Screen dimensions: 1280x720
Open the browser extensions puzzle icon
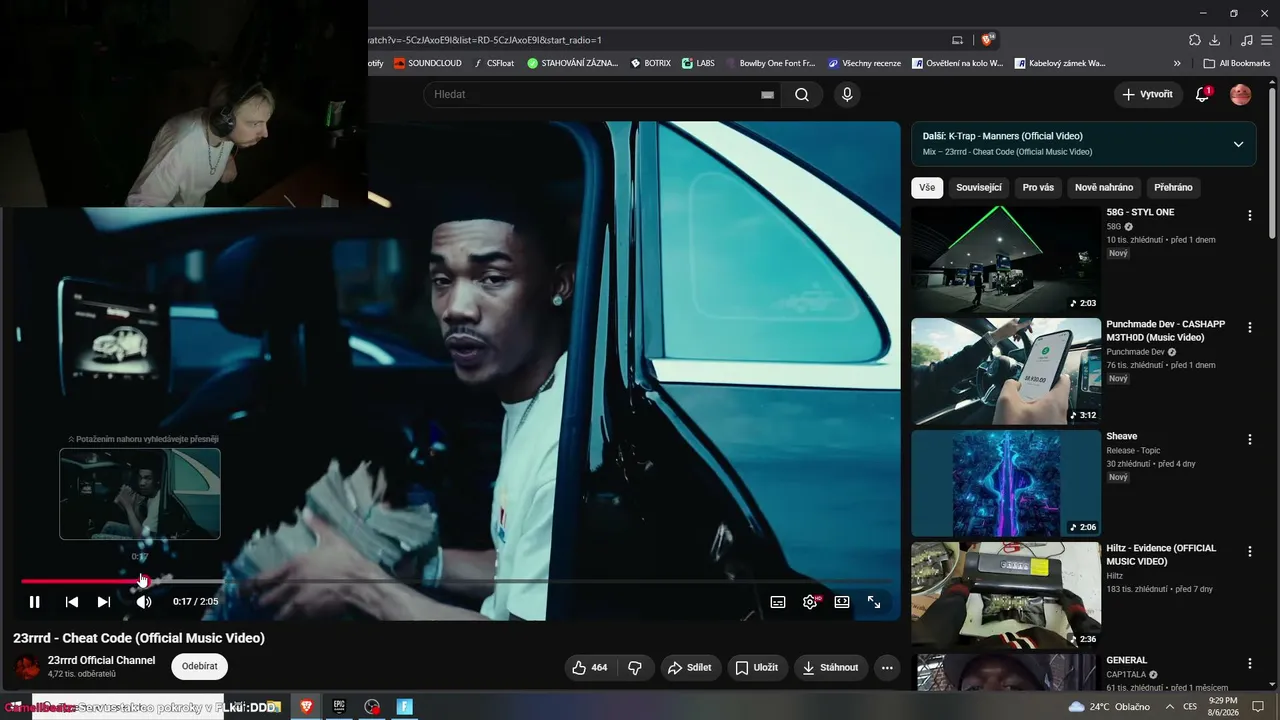tap(1194, 40)
